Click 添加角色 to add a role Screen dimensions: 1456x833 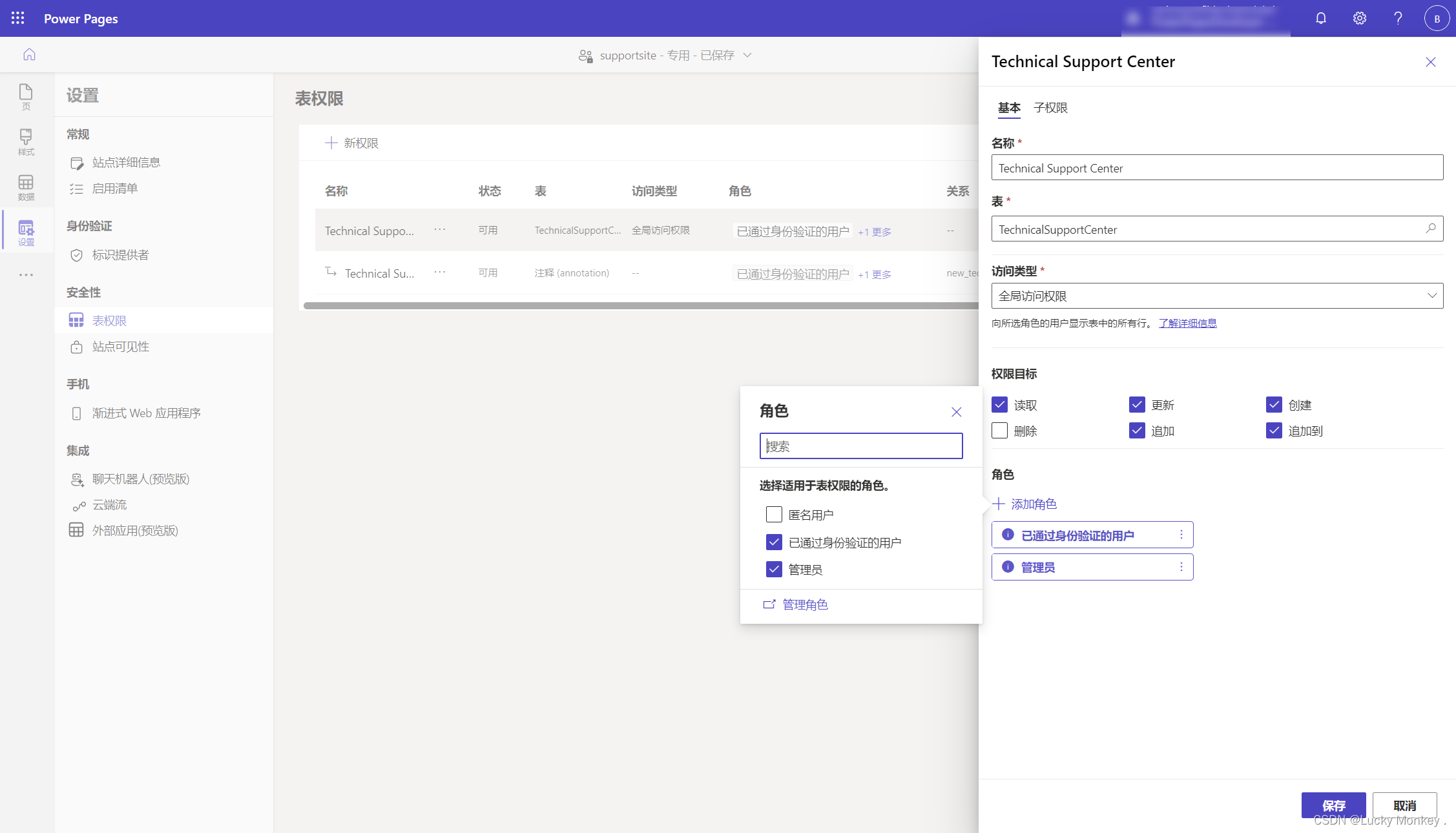click(x=1024, y=504)
